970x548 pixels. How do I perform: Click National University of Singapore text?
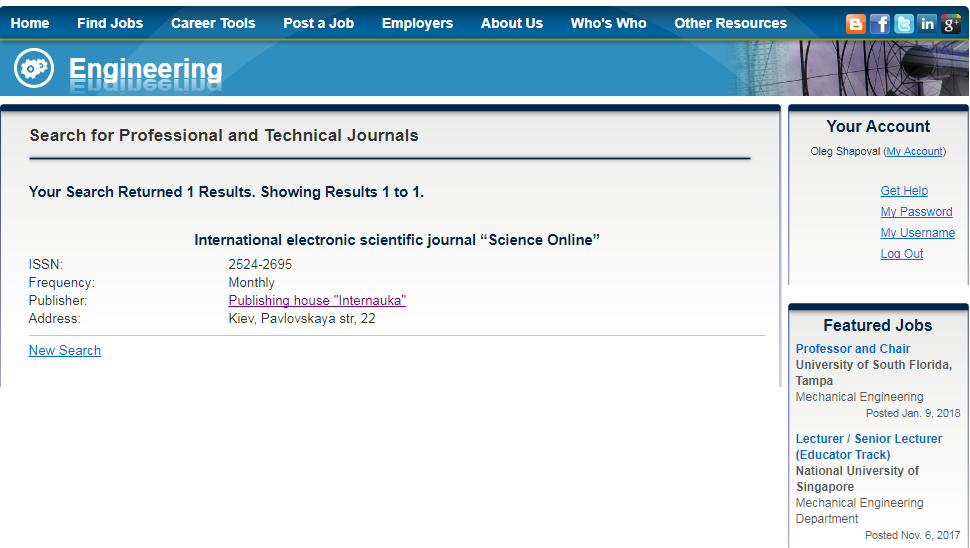857,479
